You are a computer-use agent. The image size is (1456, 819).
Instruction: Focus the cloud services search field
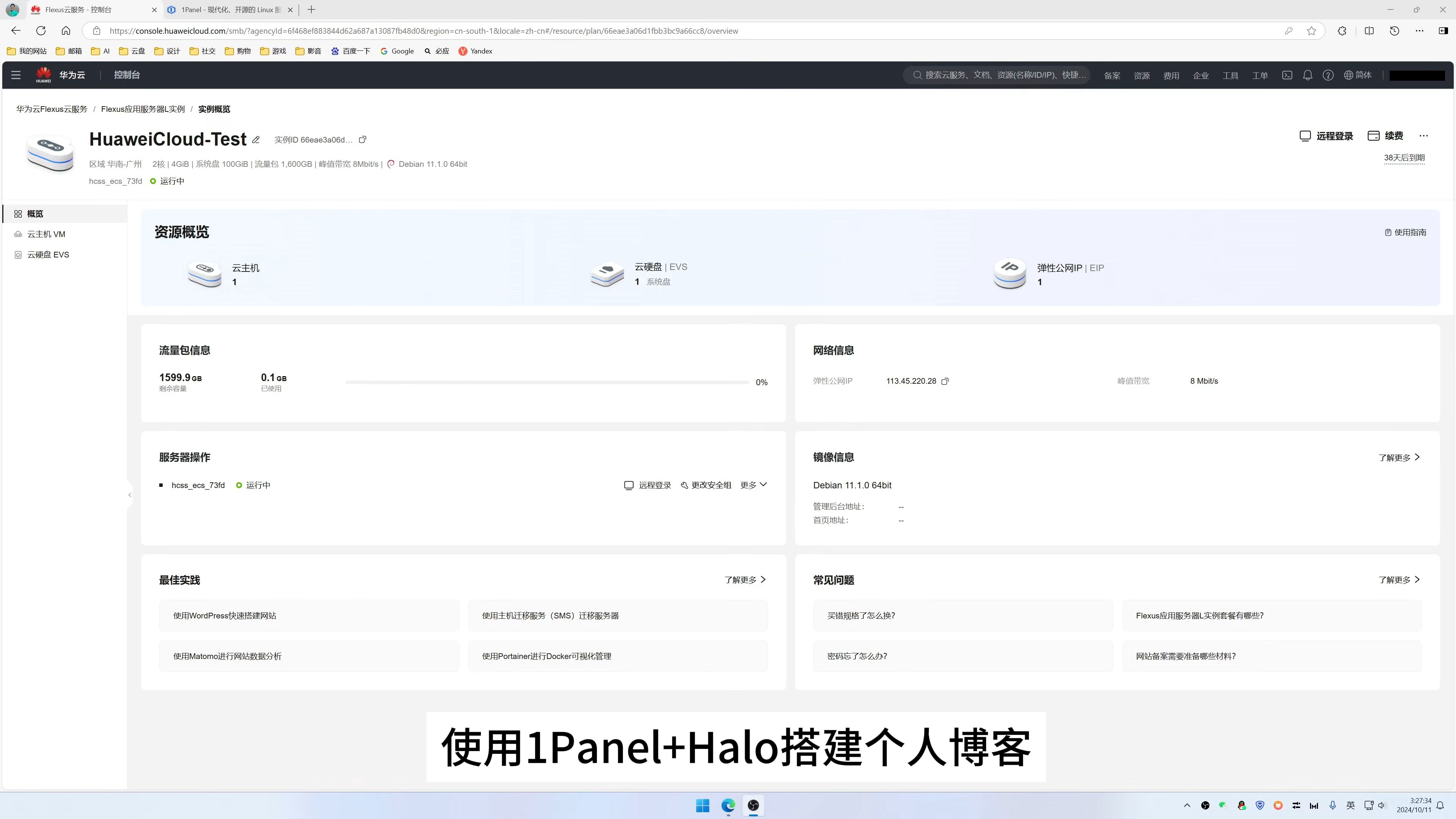996,75
